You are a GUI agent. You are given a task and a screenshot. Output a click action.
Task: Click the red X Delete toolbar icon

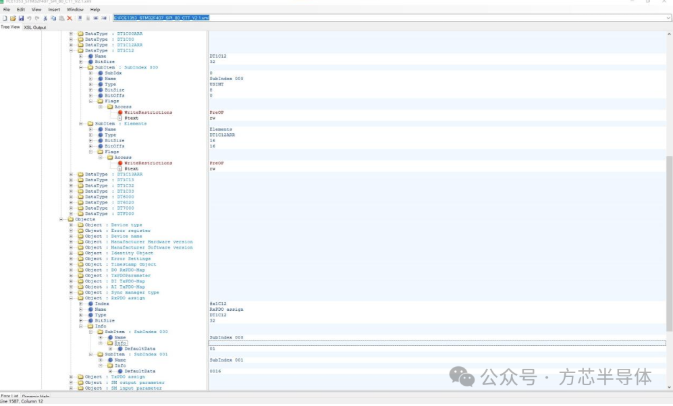click(x=70, y=18)
